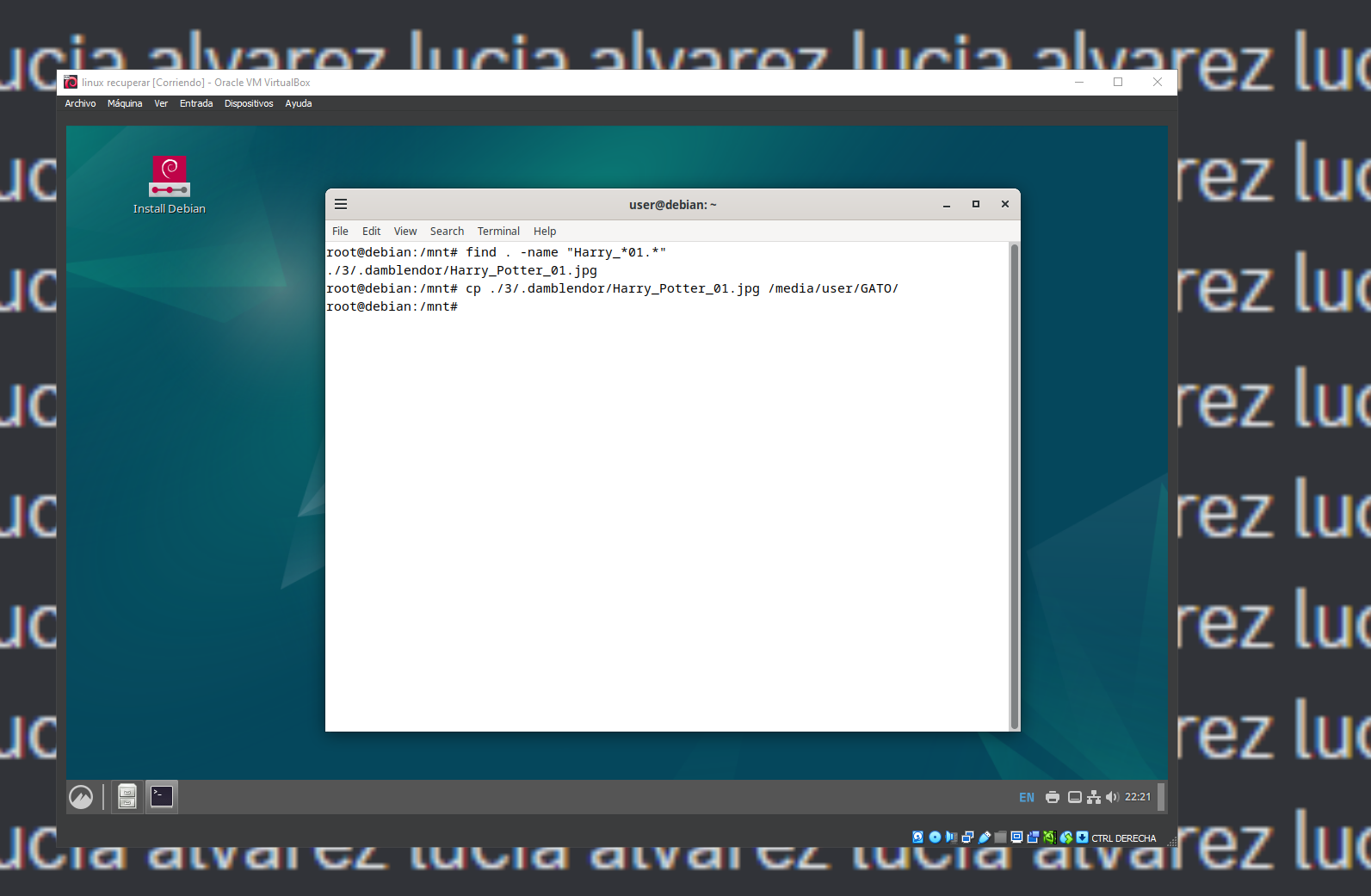Image resolution: width=1371 pixels, height=896 pixels.
Task: Click the user@debian: ~ terminal title
Action: [673, 205]
